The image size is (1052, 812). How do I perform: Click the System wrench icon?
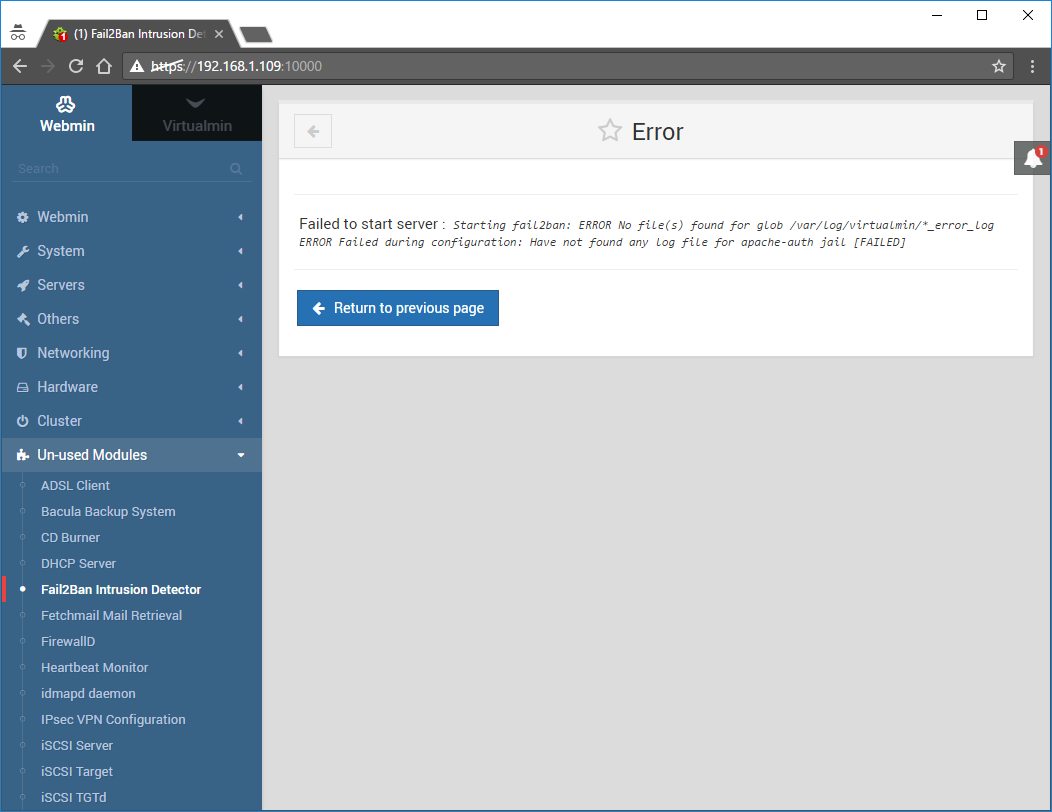(23, 252)
